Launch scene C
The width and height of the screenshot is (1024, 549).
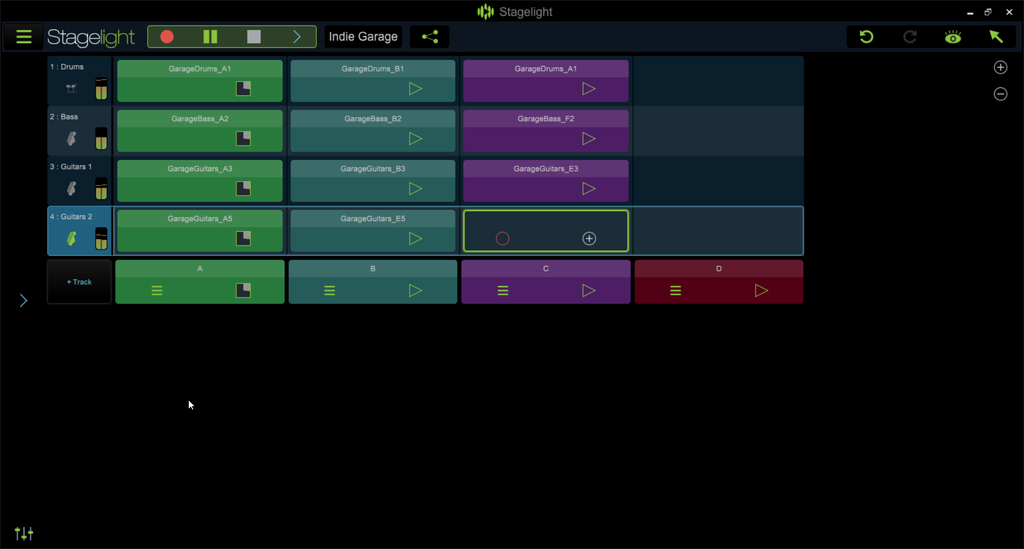click(x=588, y=290)
